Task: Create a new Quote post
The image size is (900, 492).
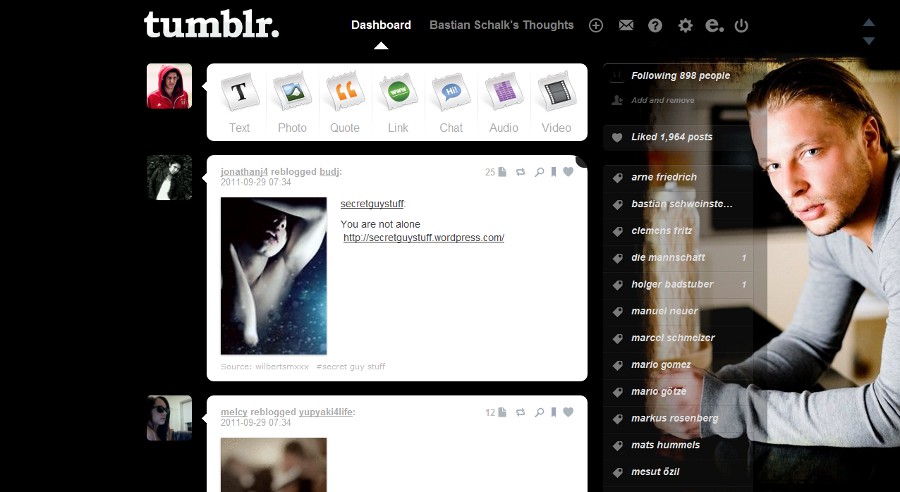Action: (345, 102)
